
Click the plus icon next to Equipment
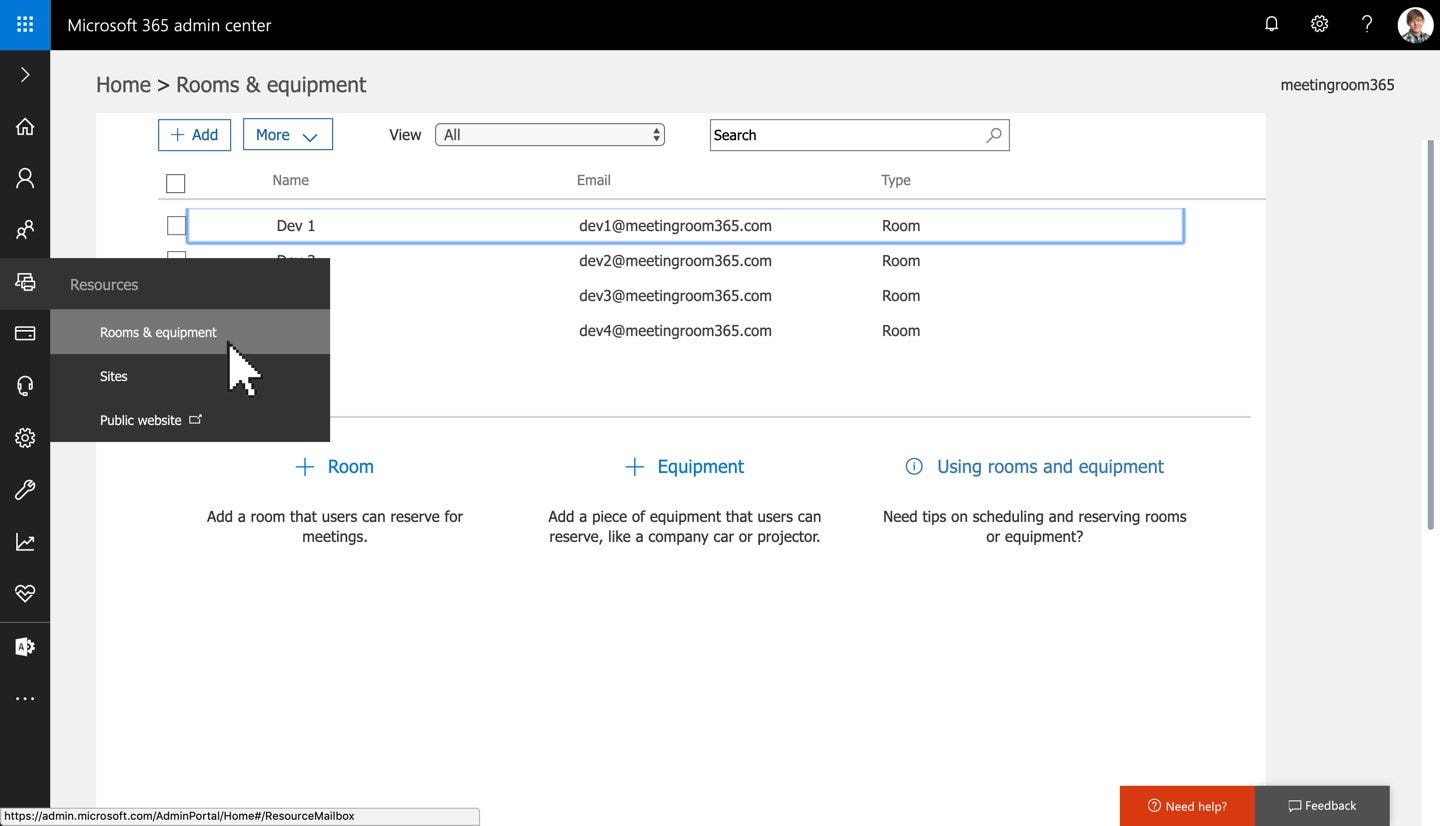634,466
